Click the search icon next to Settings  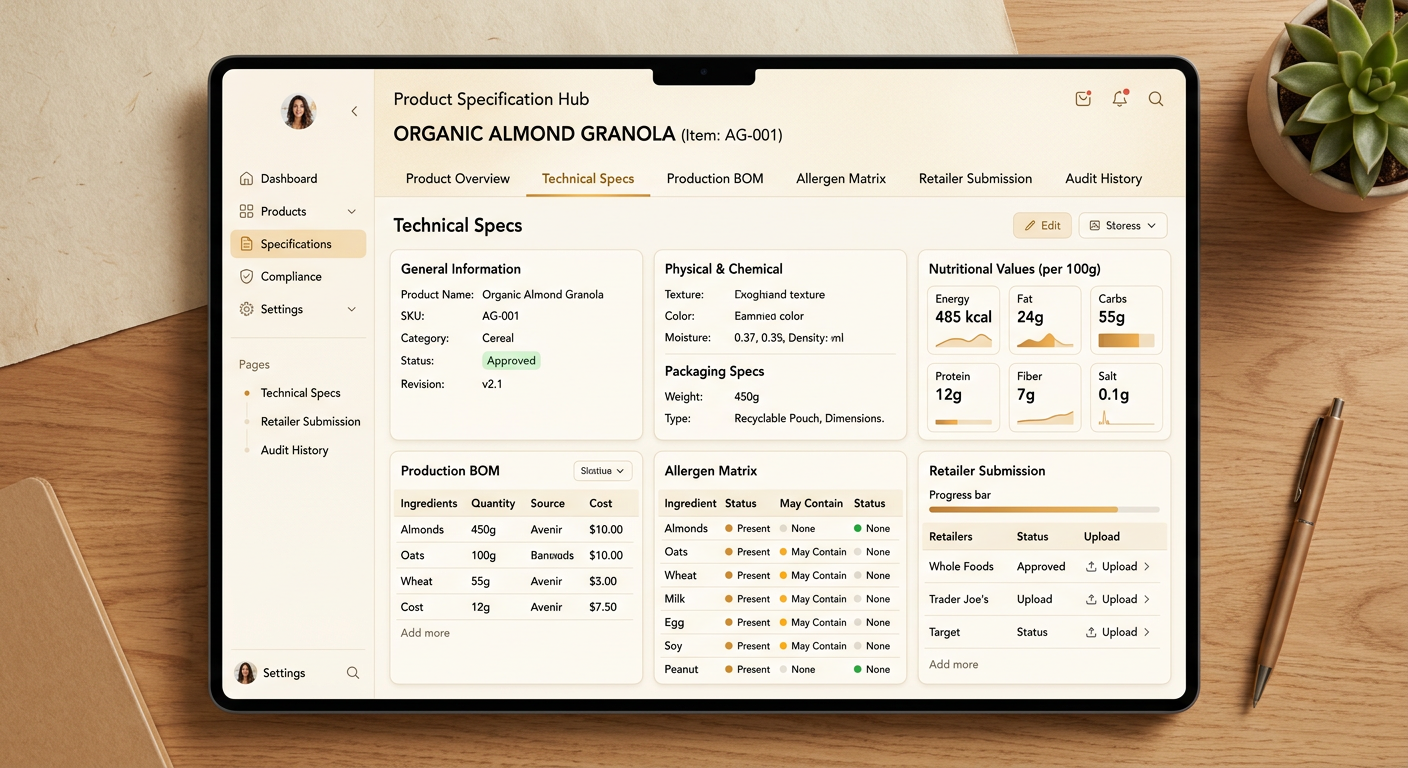[x=353, y=673]
